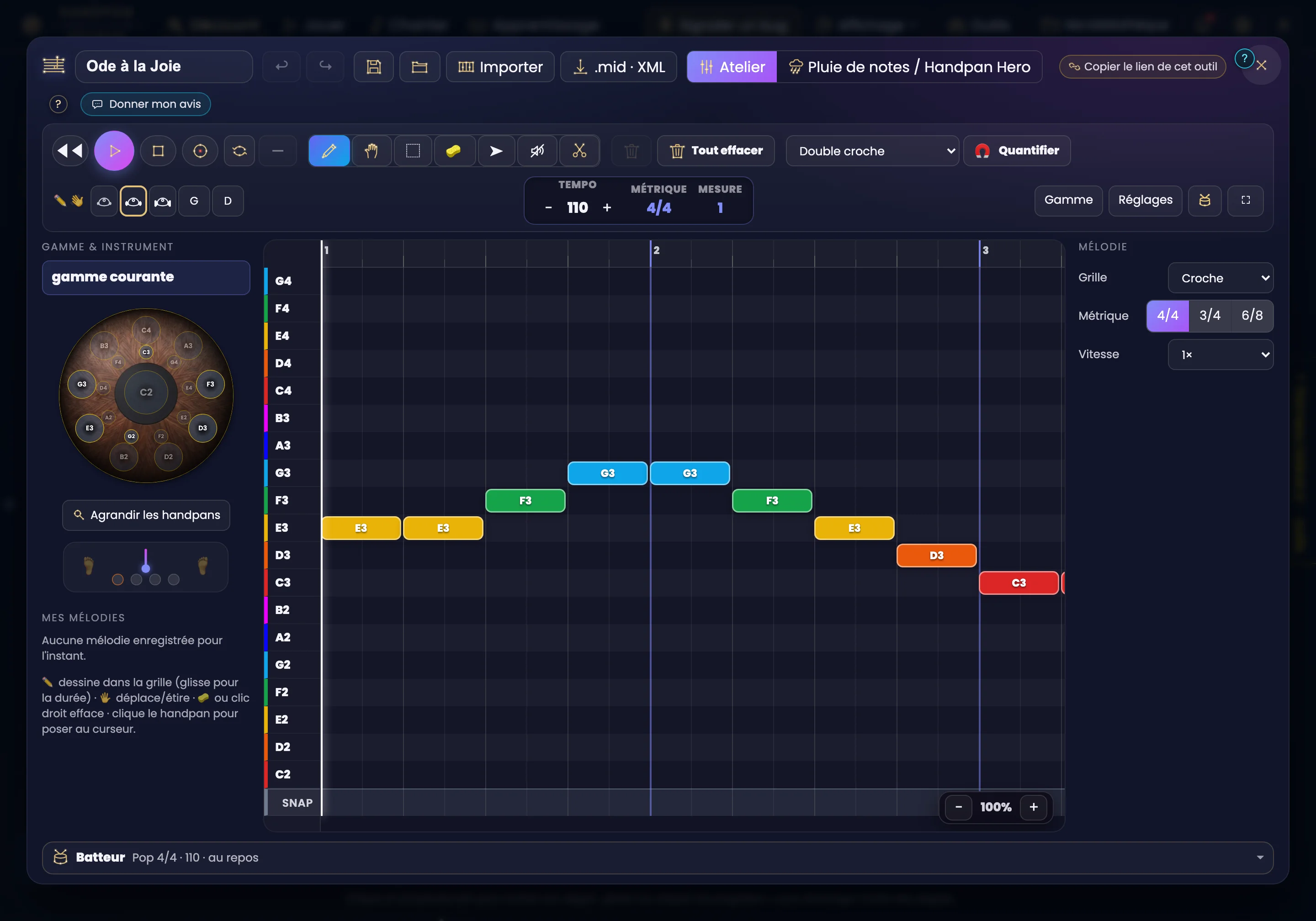
Task: Undo the last action
Action: [x=281, y=67]
